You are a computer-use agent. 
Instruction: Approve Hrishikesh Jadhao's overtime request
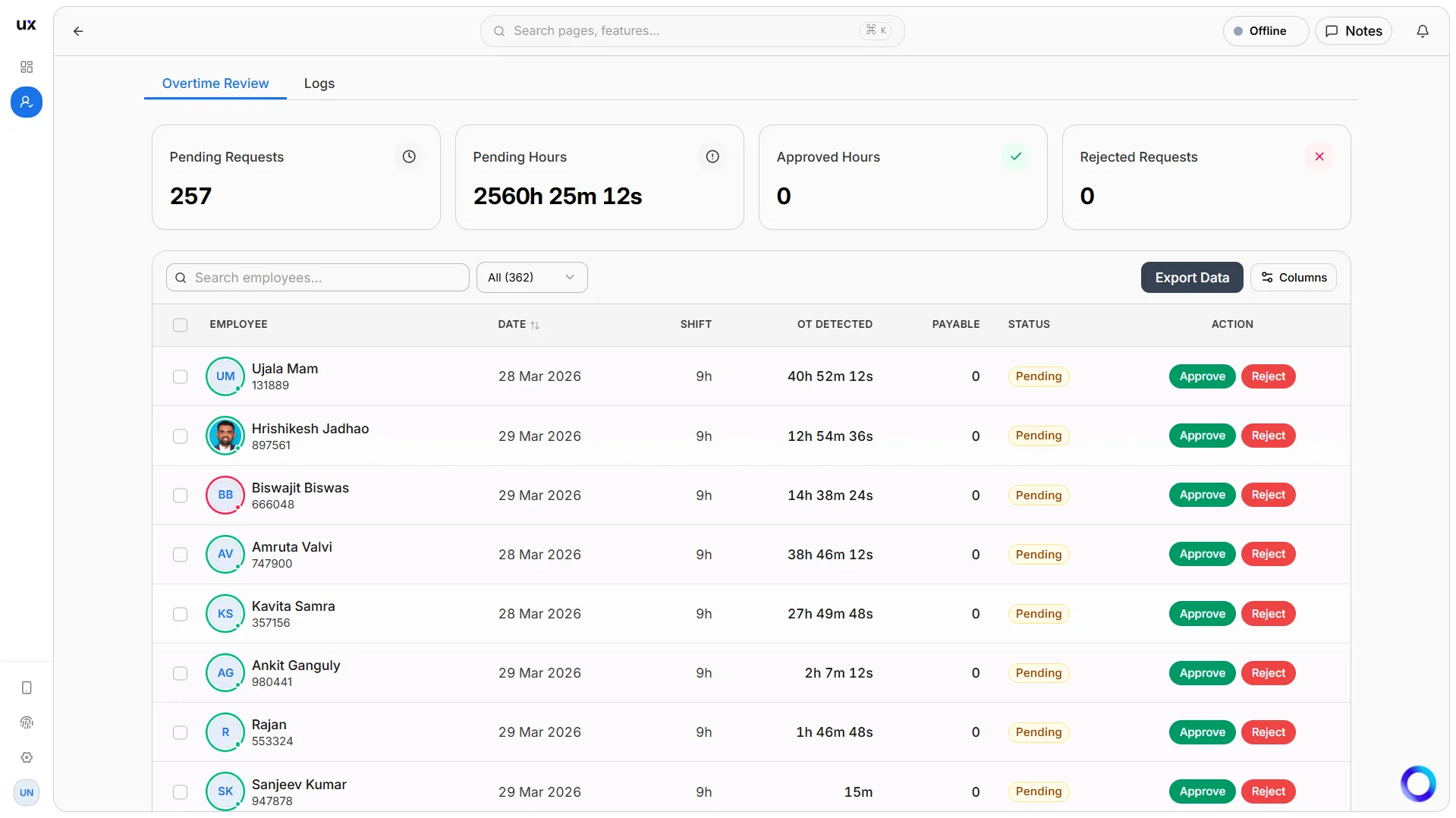(x=1202, y=436)
